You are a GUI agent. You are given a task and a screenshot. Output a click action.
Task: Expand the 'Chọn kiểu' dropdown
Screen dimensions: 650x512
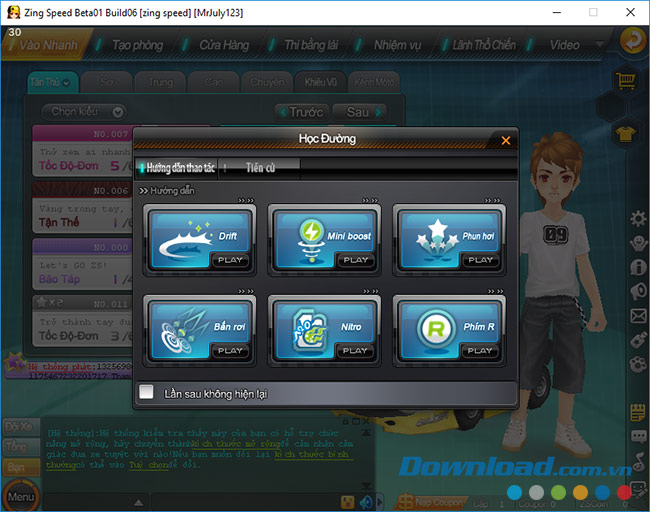coord(87,112)
